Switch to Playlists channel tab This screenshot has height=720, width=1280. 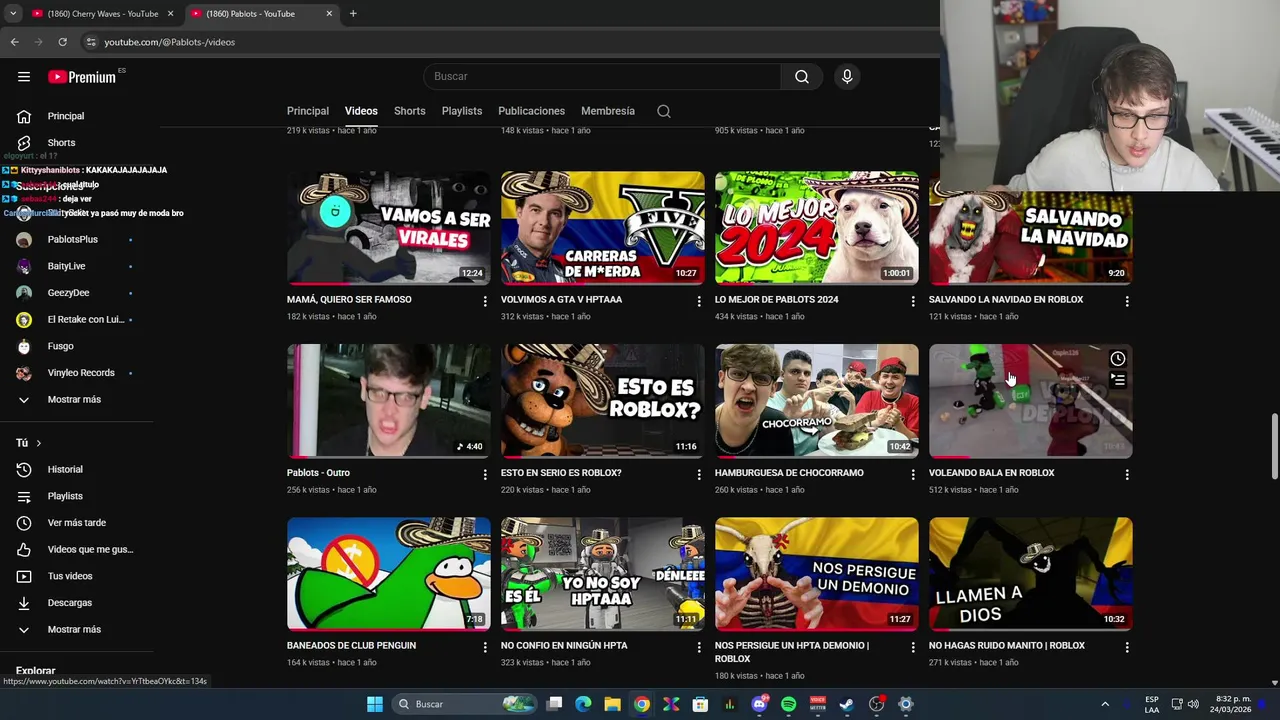pos(462,111)
